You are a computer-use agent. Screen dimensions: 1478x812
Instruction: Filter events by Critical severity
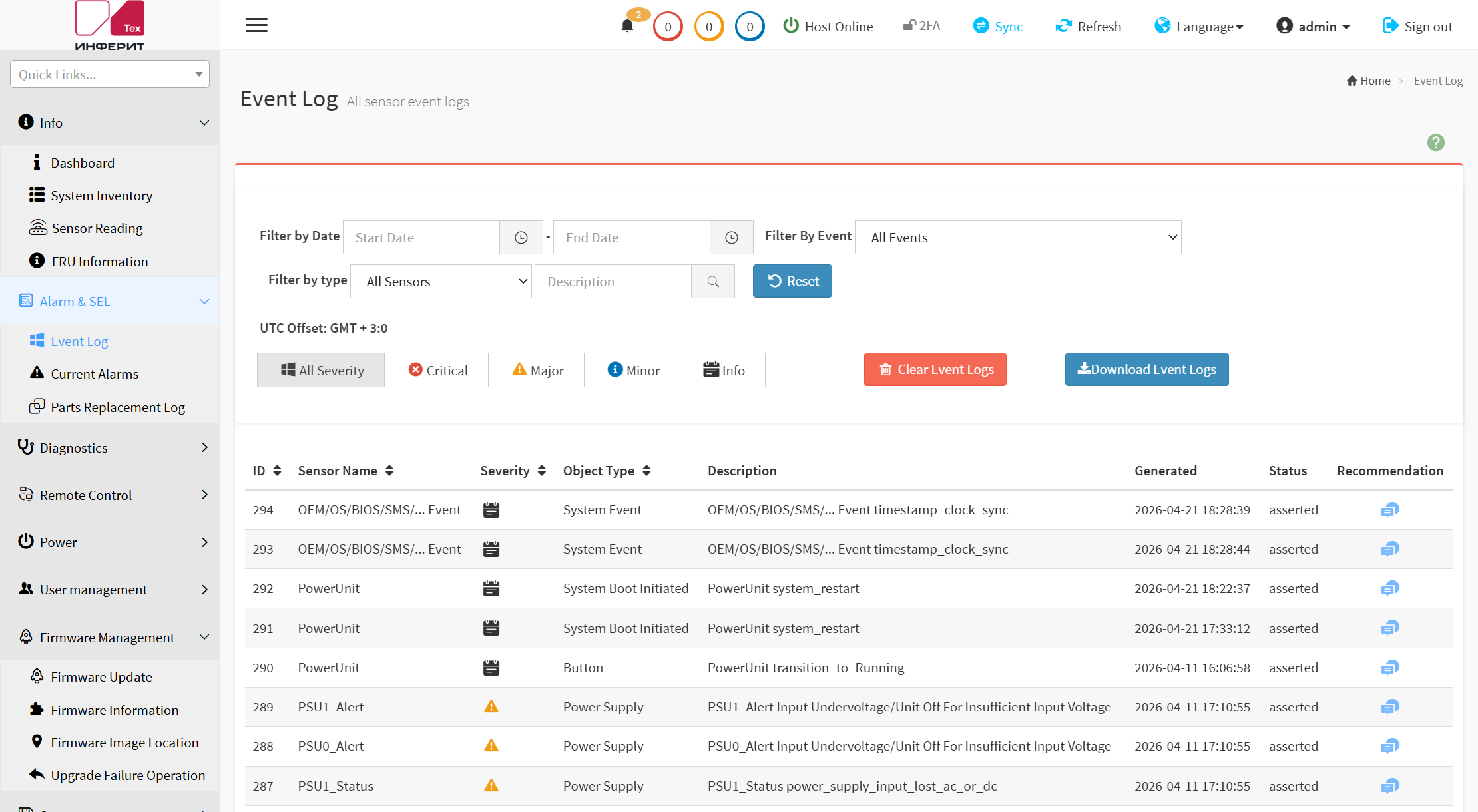coord(437,370)
